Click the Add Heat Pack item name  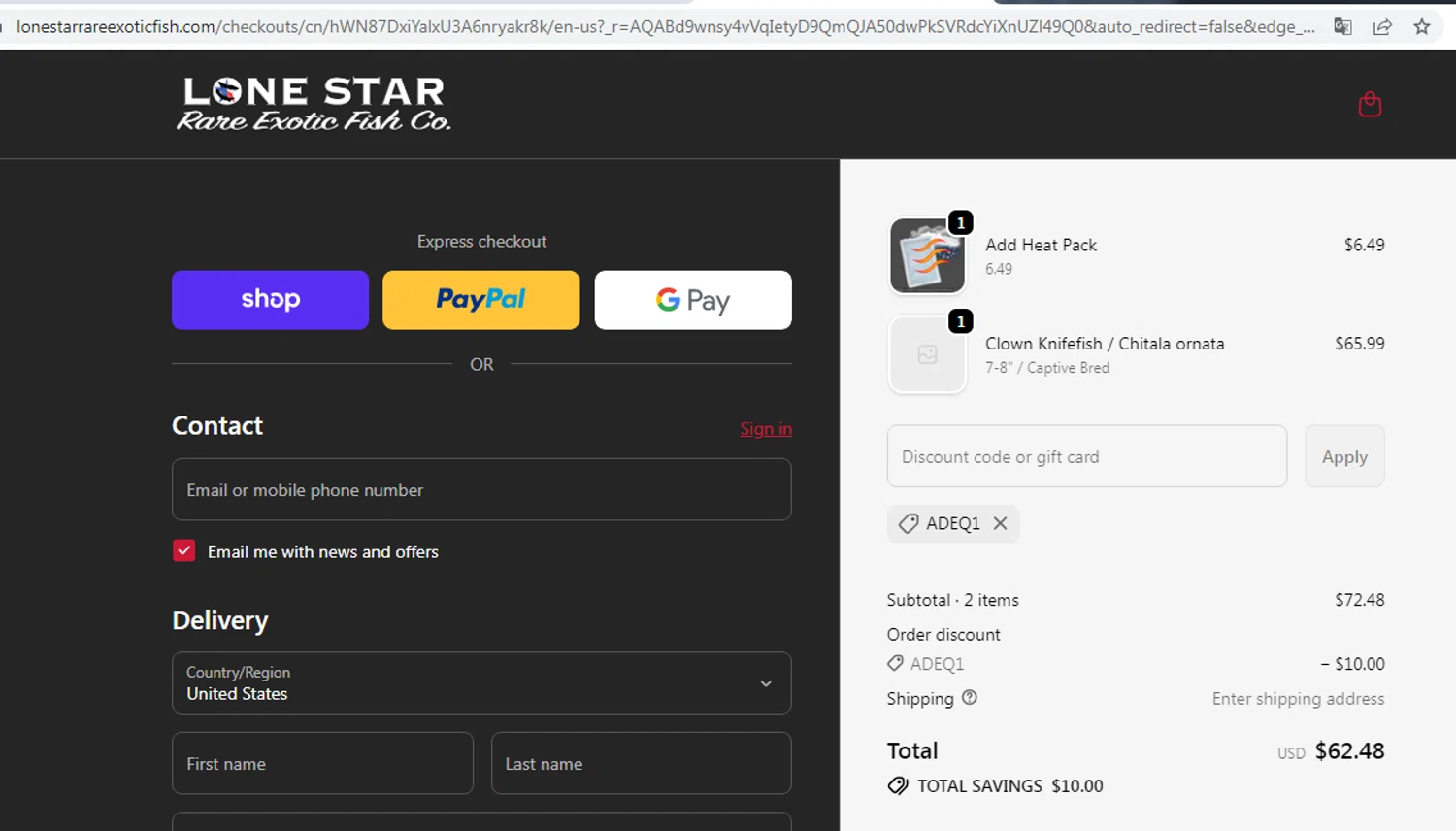[x=1041, y=245]
